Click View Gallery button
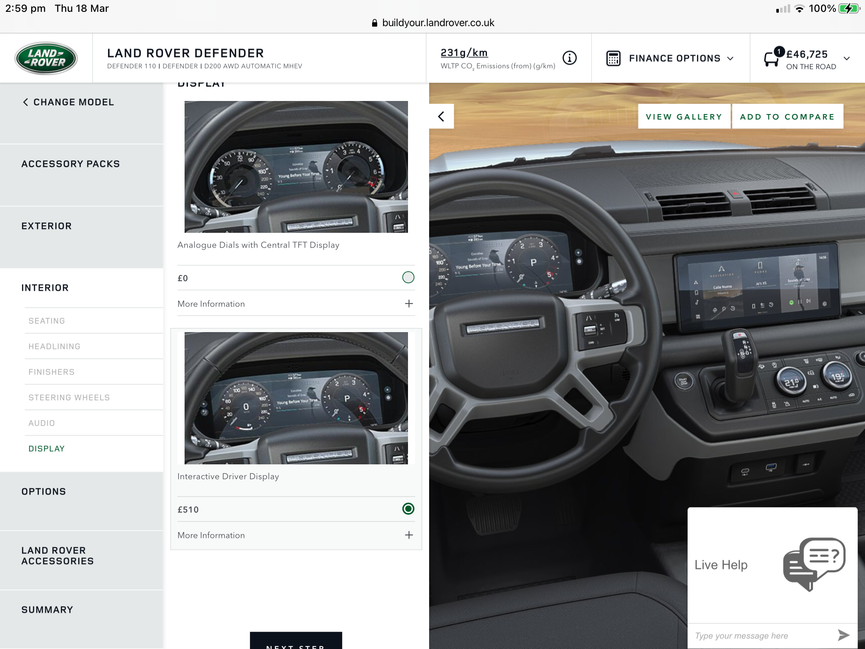This screenshot has height=649, width=865. pyautogui.click(x=684, y=116)
